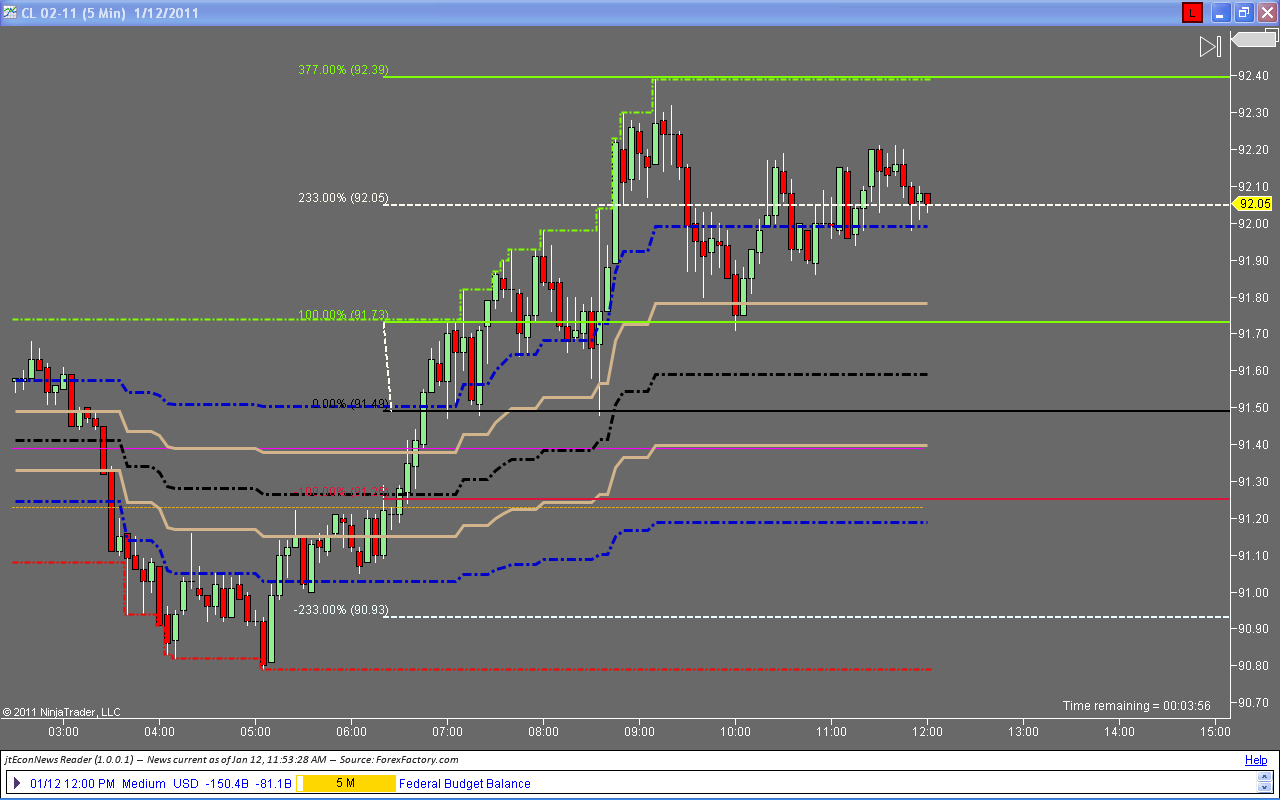Viewport: 1280px width, 800px height.
Task: Expand the news item triangle arrow
Action: point(17,783)
